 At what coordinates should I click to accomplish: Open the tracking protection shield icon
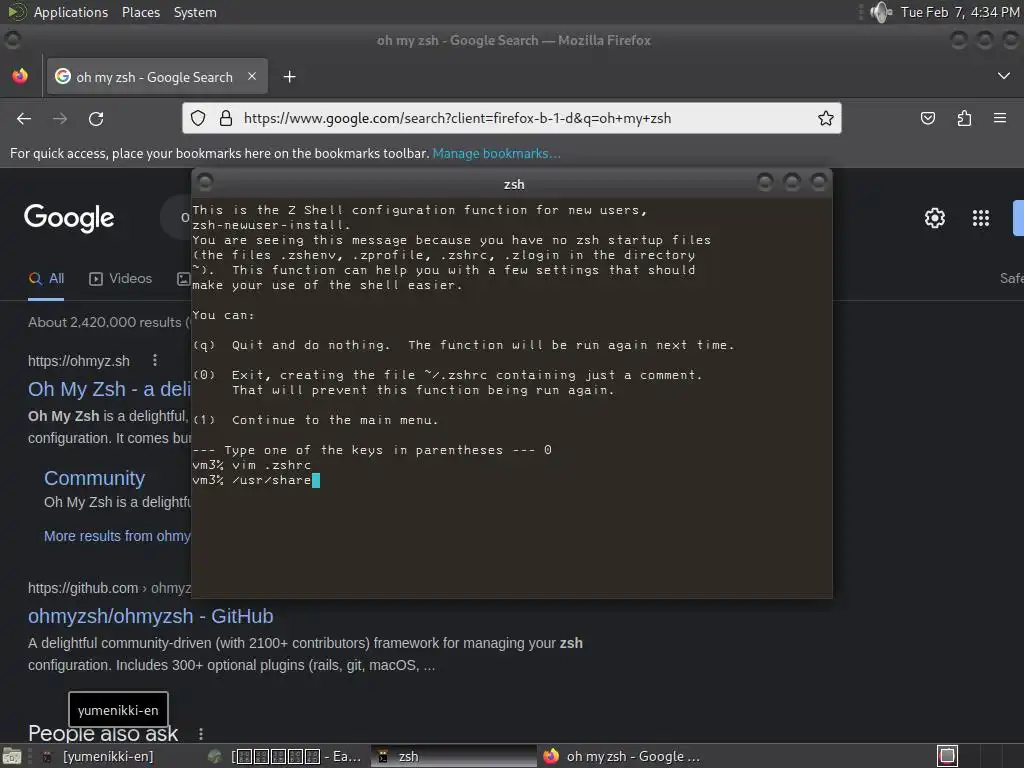point(198,118)
